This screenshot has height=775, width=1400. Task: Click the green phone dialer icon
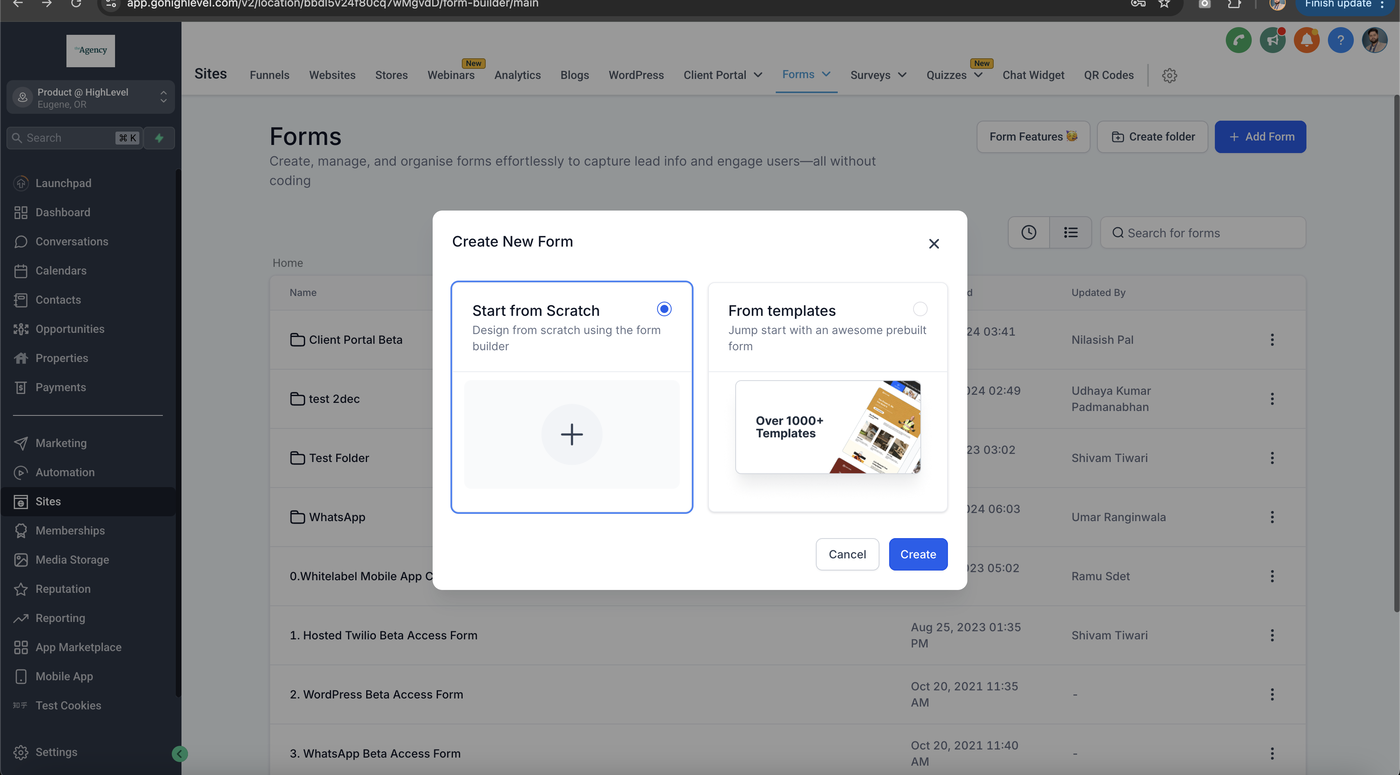[x=1238, y=40]
